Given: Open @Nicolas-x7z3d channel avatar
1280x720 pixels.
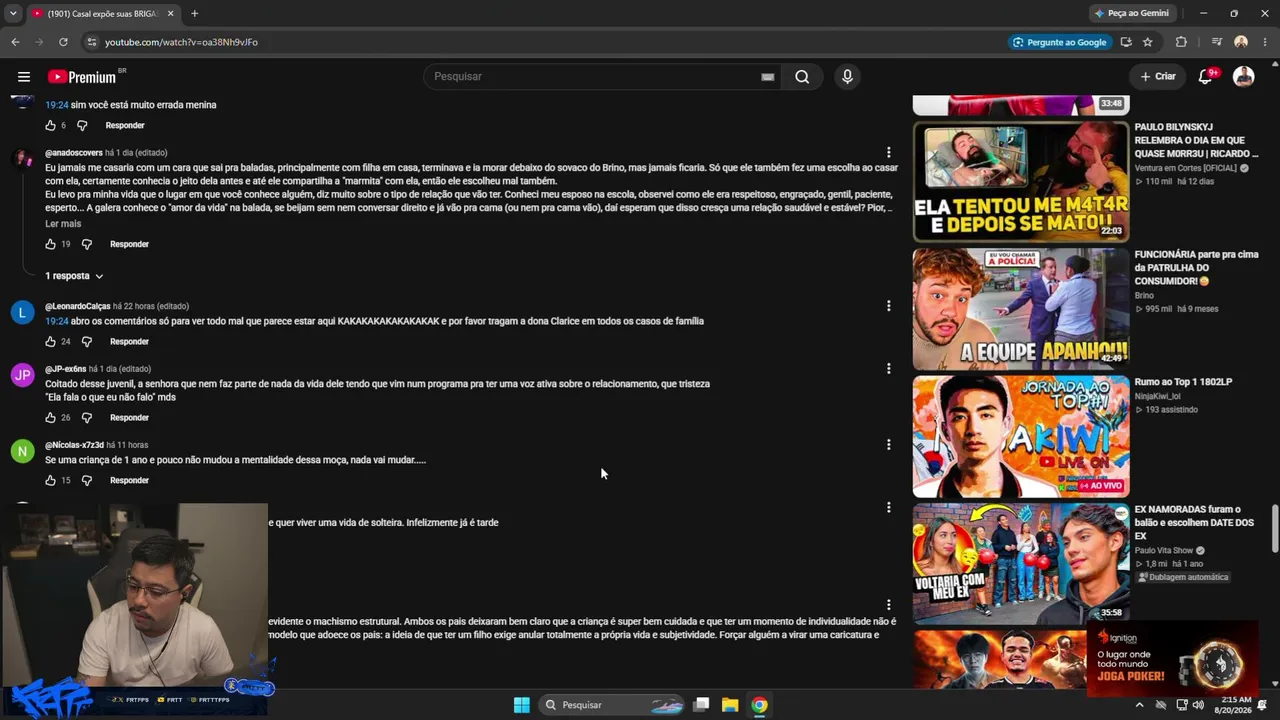Looking at the screenshot, I should [22, 451].
